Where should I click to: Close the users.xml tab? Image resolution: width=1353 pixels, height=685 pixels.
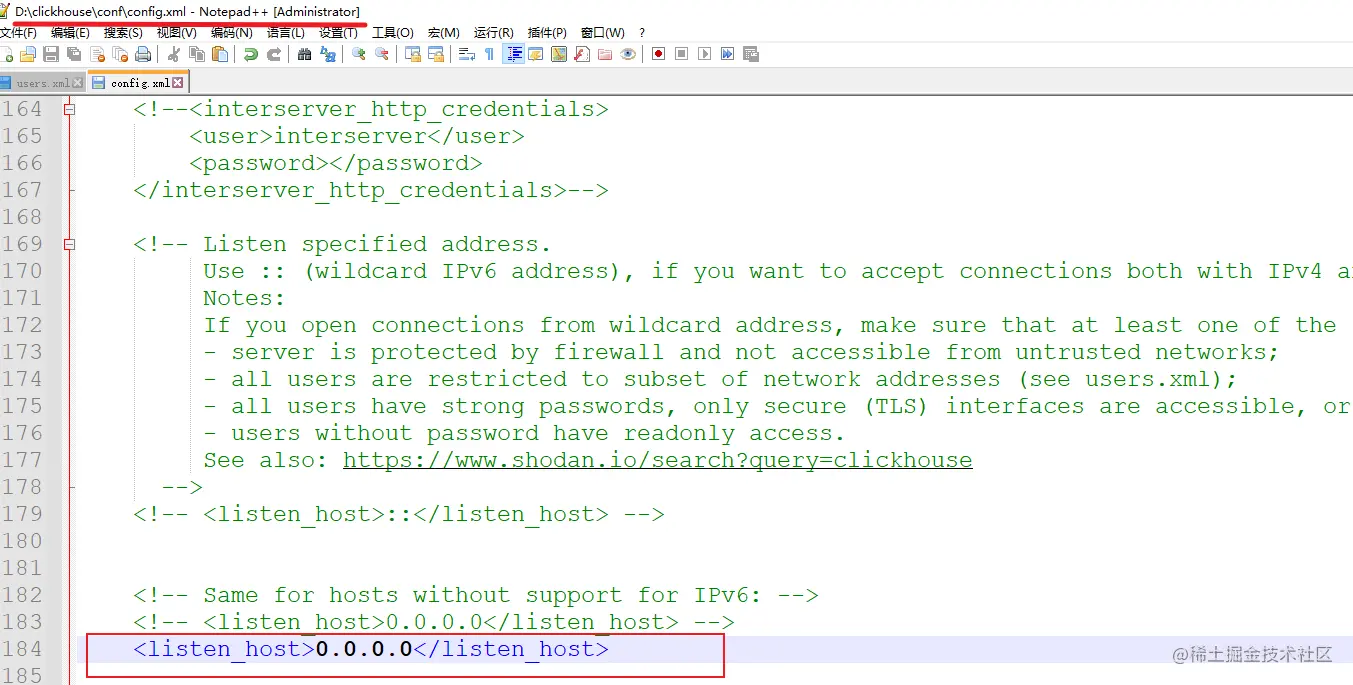78,83
